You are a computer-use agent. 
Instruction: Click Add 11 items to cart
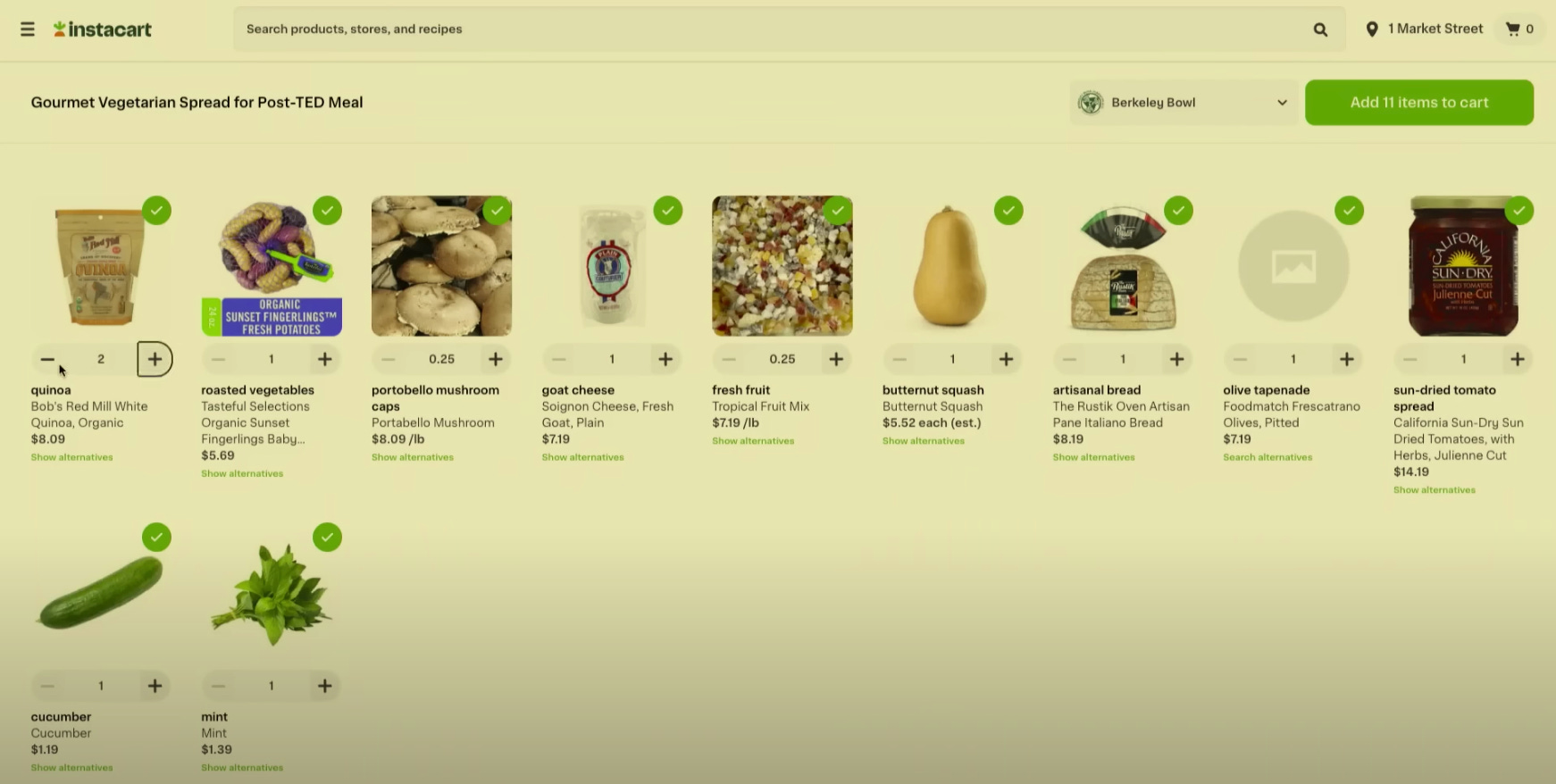(1419, 103)
